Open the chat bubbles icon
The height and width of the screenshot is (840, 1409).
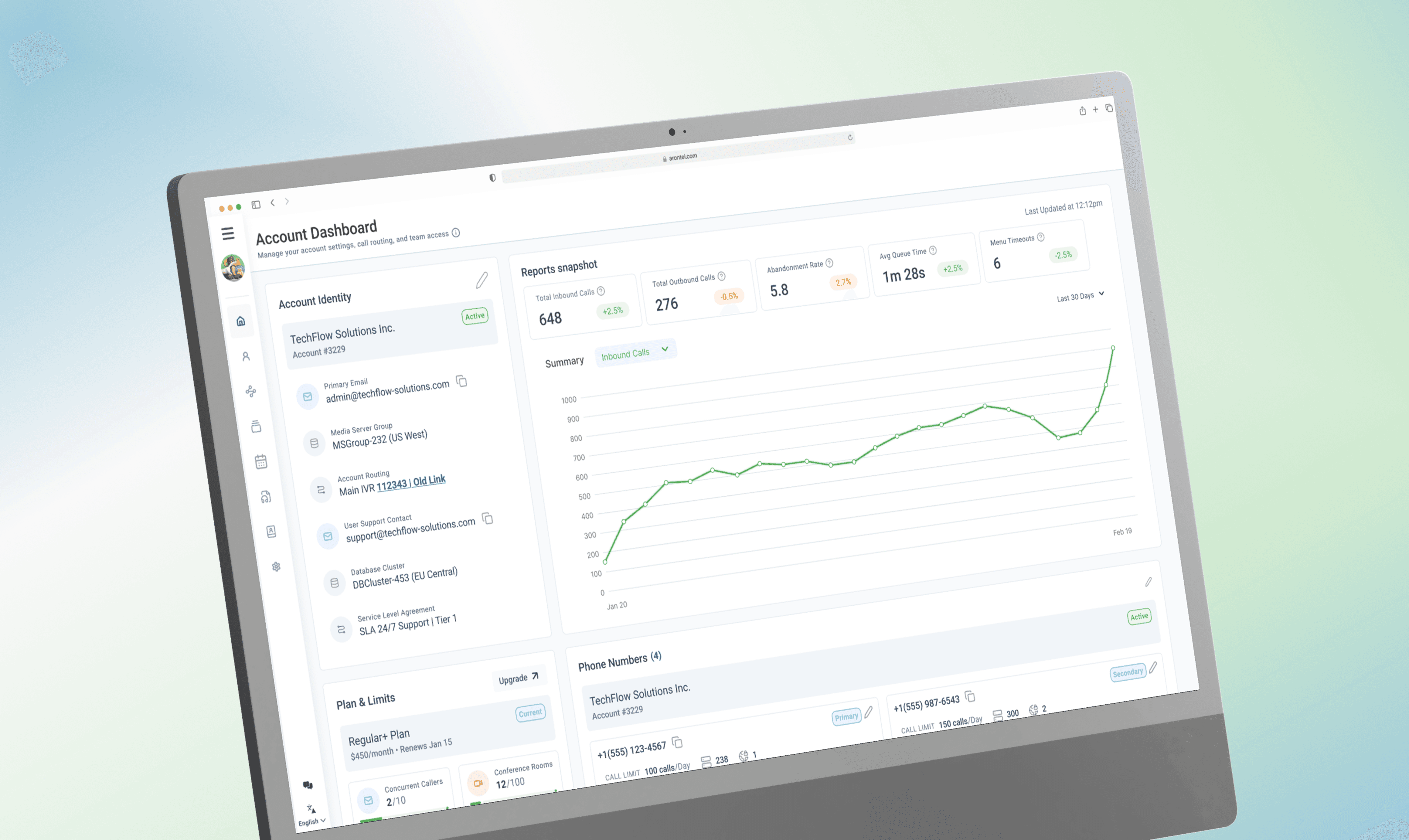[x=307, y=785]
